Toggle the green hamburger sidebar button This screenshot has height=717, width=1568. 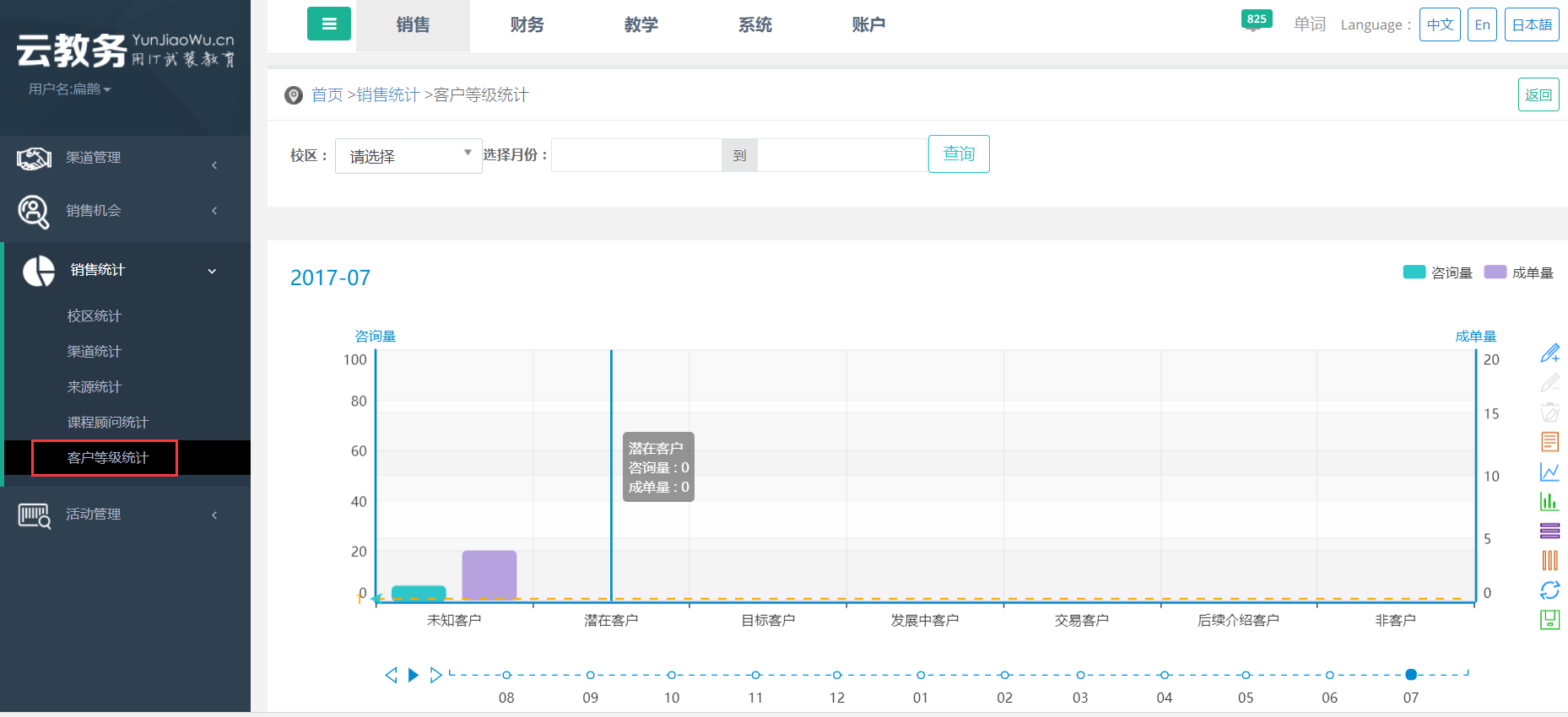(329, 24)
